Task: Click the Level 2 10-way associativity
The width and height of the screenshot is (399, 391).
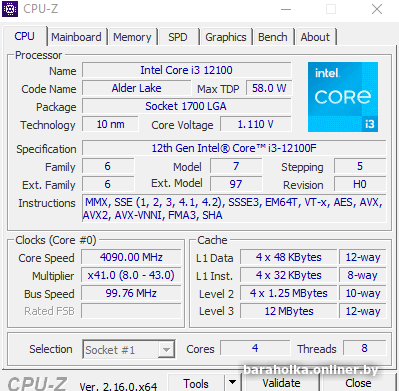Action: [363, 293]
